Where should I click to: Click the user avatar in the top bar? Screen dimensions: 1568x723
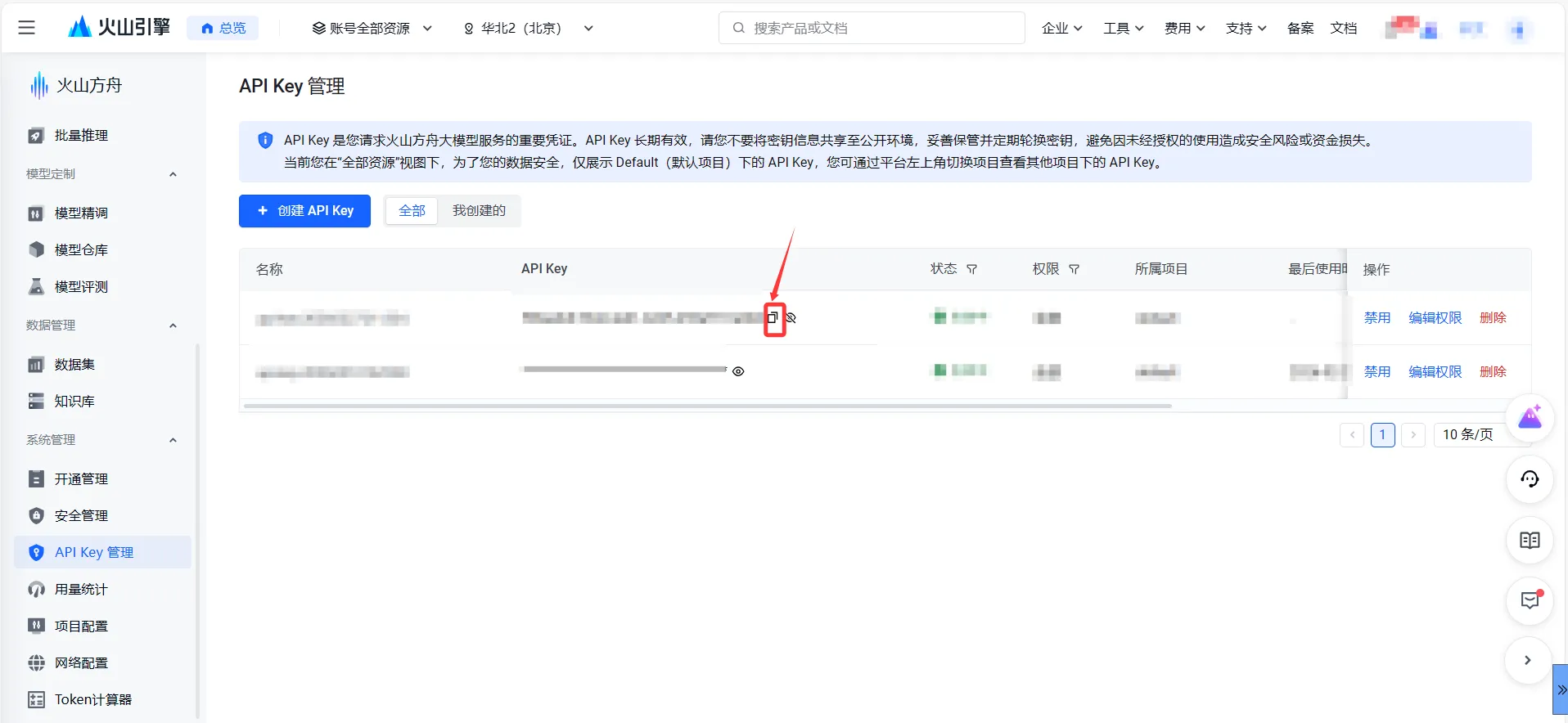[x=1518, y=29]
